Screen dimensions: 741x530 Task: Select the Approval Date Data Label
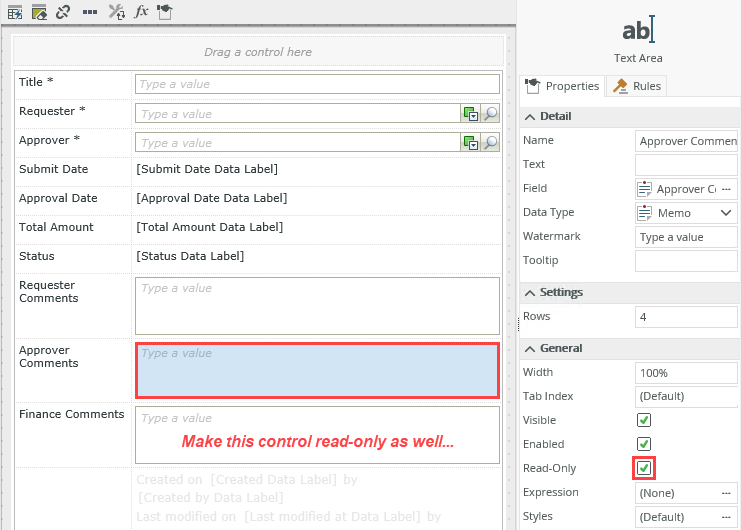click(x=212, y=198)
